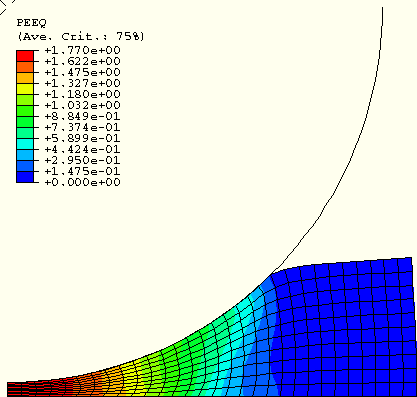Click the +8.849e-01 legend label
This screenshot has width=417, height=397.
82,116
